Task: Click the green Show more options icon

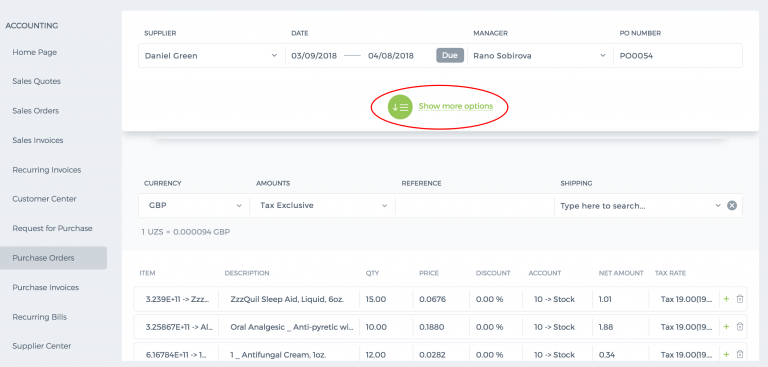Action: (400, 107)
